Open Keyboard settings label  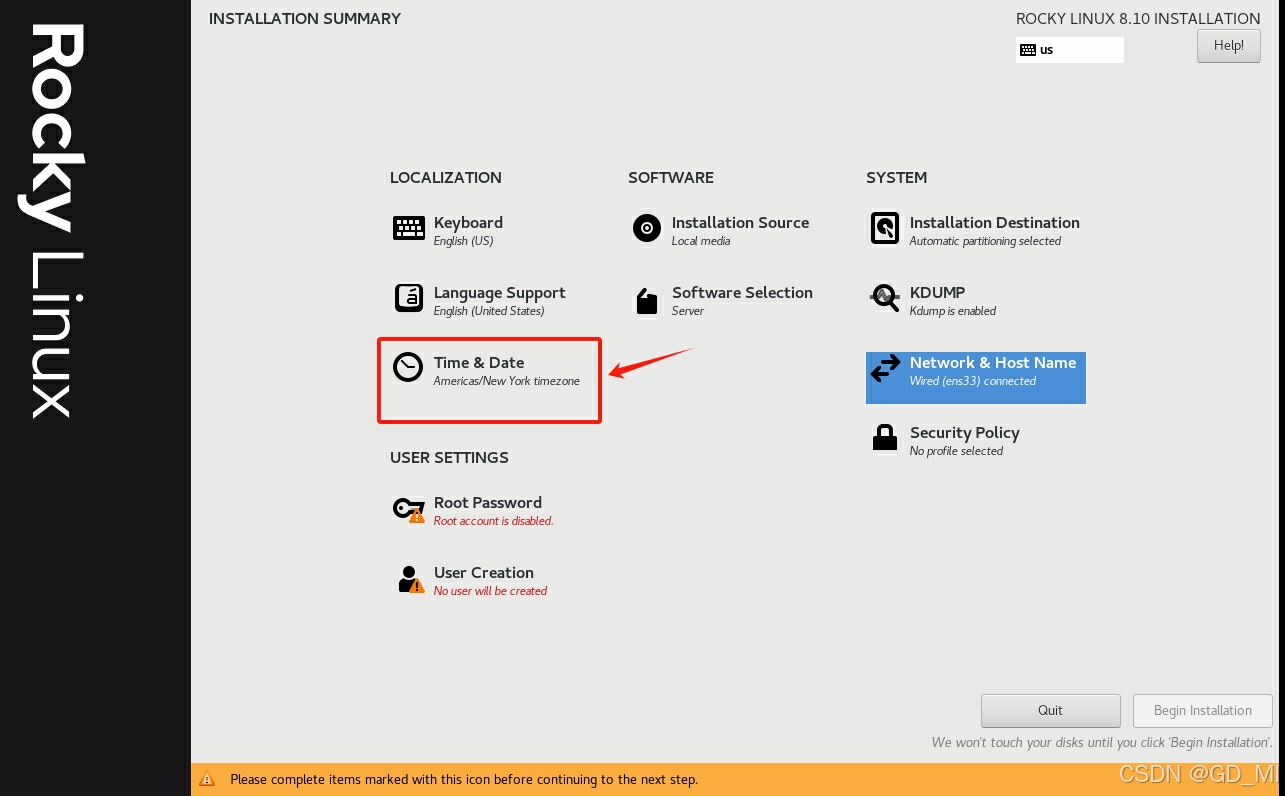468,223
